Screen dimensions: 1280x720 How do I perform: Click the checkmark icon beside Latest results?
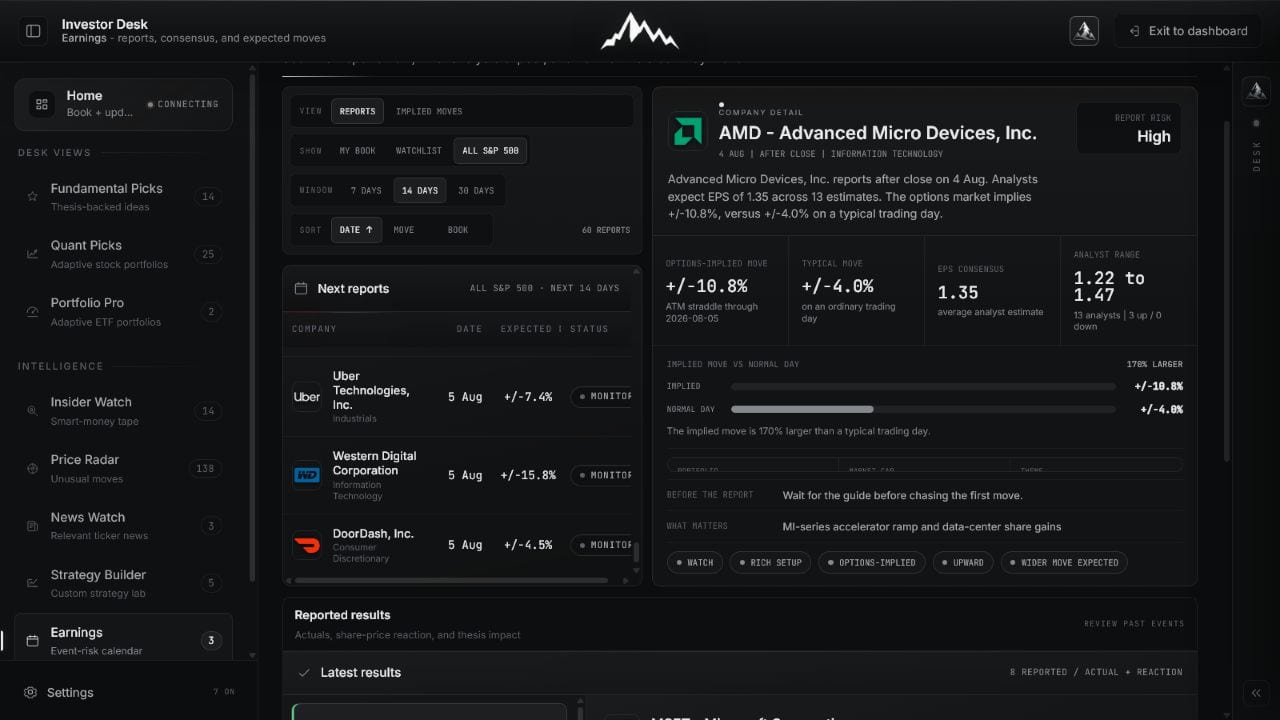pyautogui.click(x=304, y=673)
